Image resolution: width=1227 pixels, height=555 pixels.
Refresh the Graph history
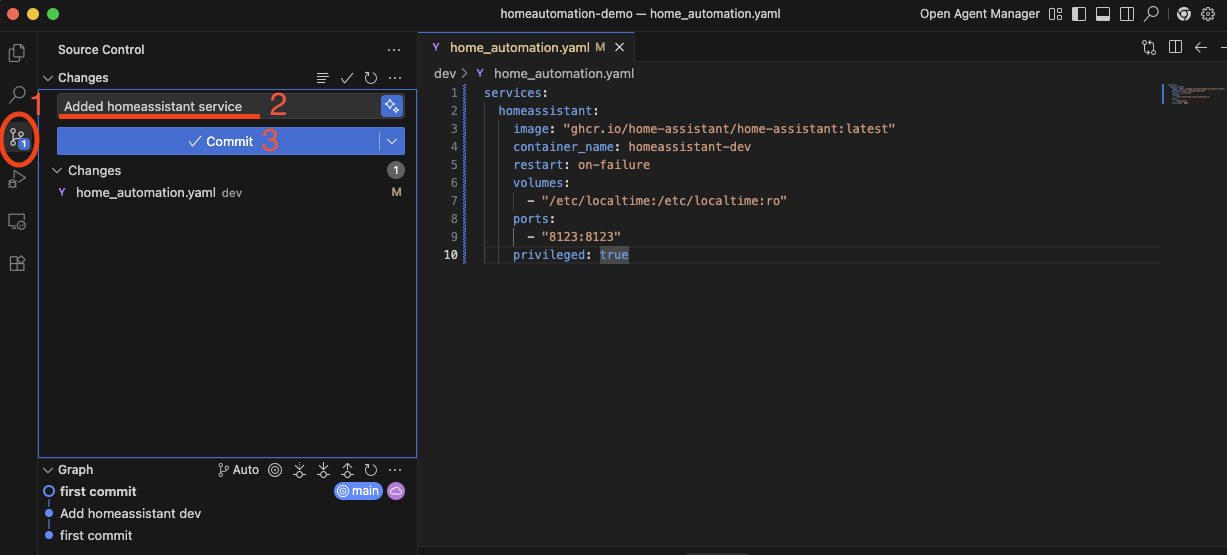371,470
